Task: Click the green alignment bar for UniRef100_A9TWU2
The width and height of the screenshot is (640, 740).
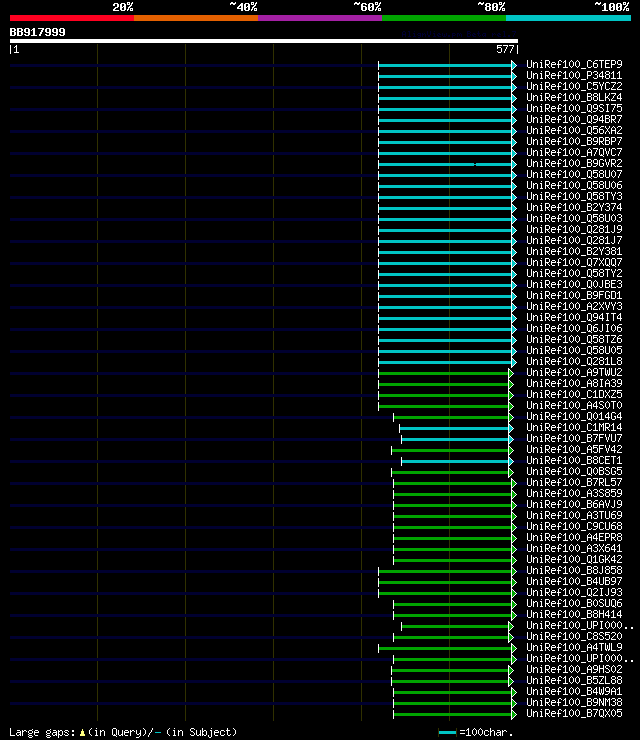Action: 444,373
